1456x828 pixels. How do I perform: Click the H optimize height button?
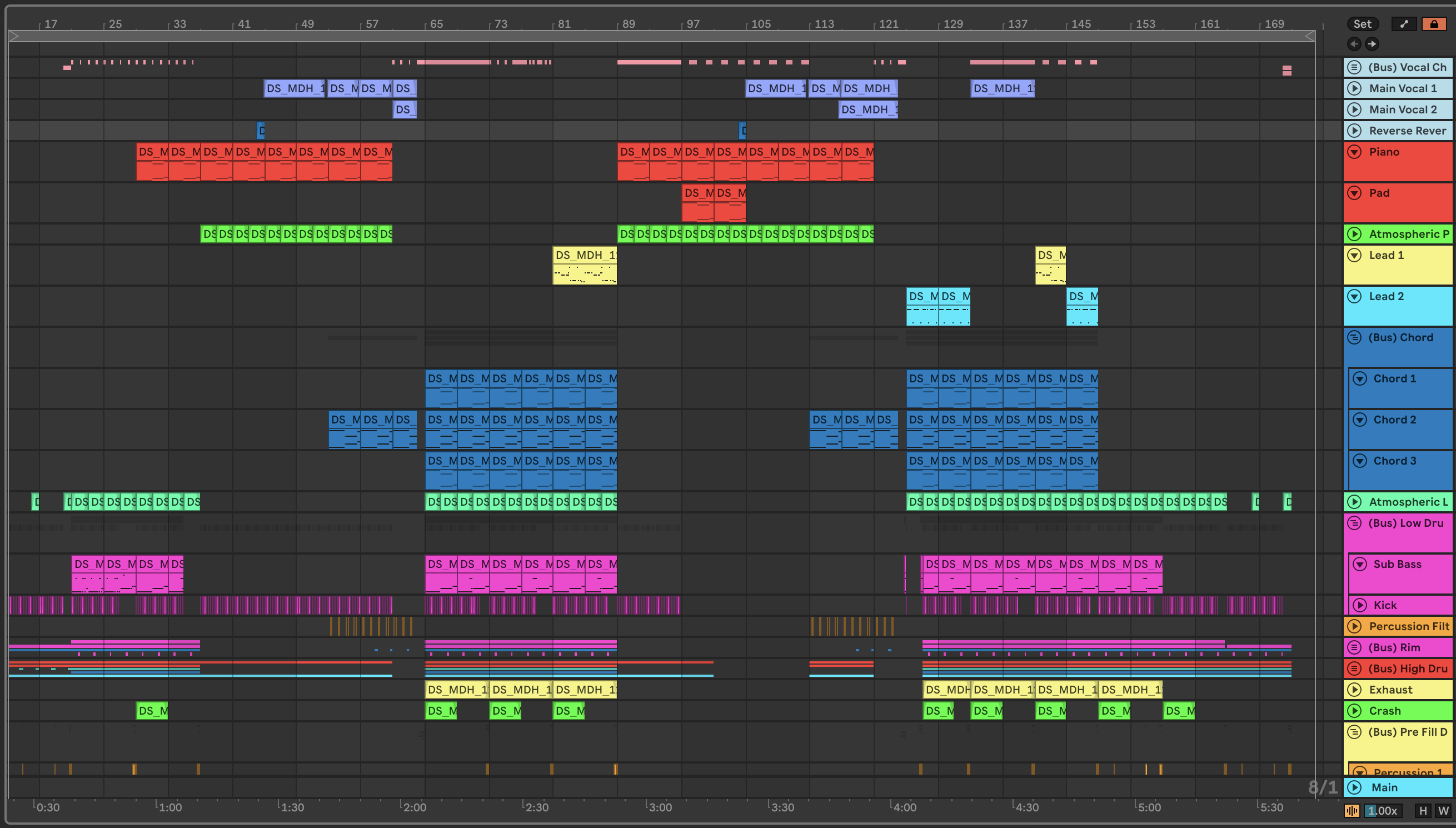pos(1423,811)
